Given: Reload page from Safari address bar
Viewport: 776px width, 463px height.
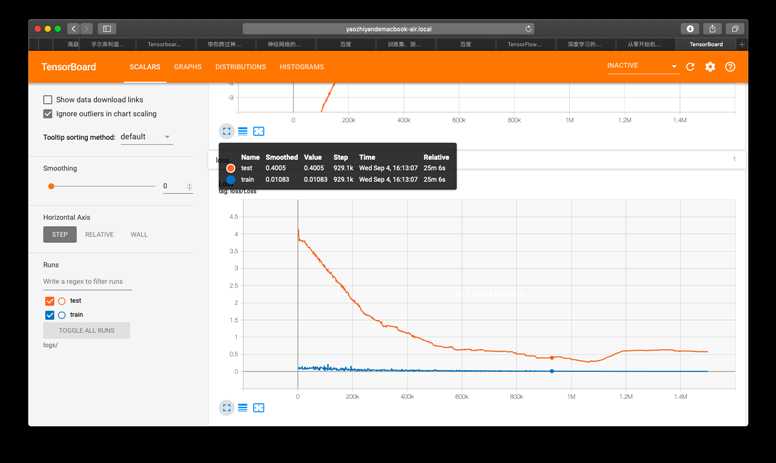Looking at the screenshot, I should [528, 29].
